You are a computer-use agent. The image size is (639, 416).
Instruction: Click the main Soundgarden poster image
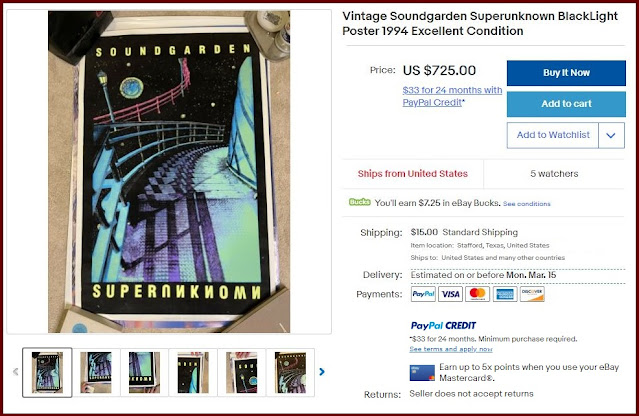[x=169, y=172]
